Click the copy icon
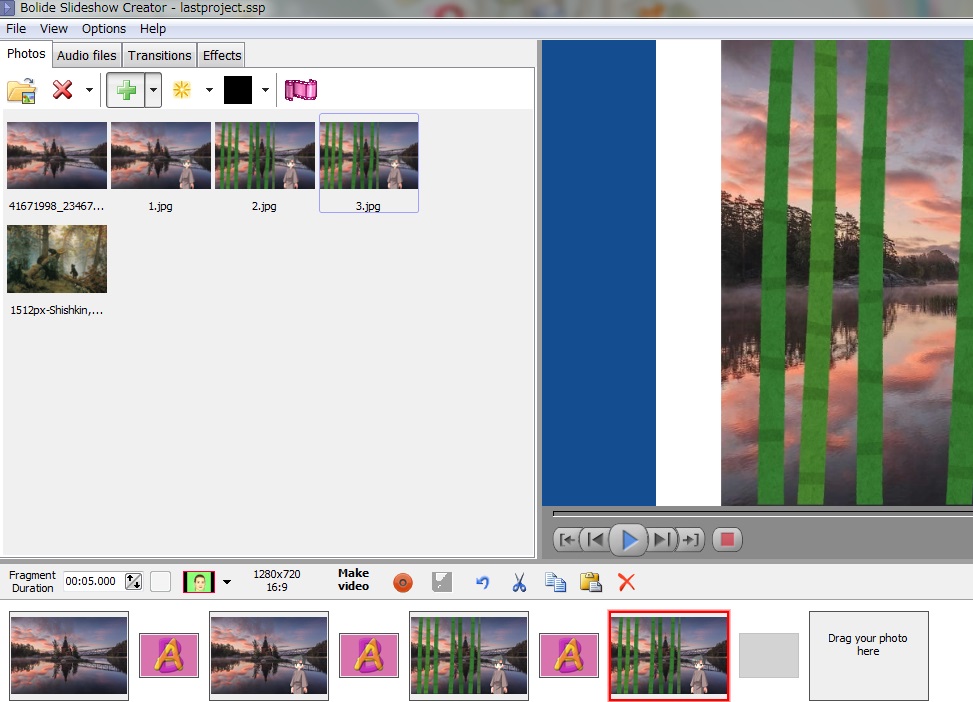Image resolution: width=973 pixels, height=702 pixels. pos(555,582)
